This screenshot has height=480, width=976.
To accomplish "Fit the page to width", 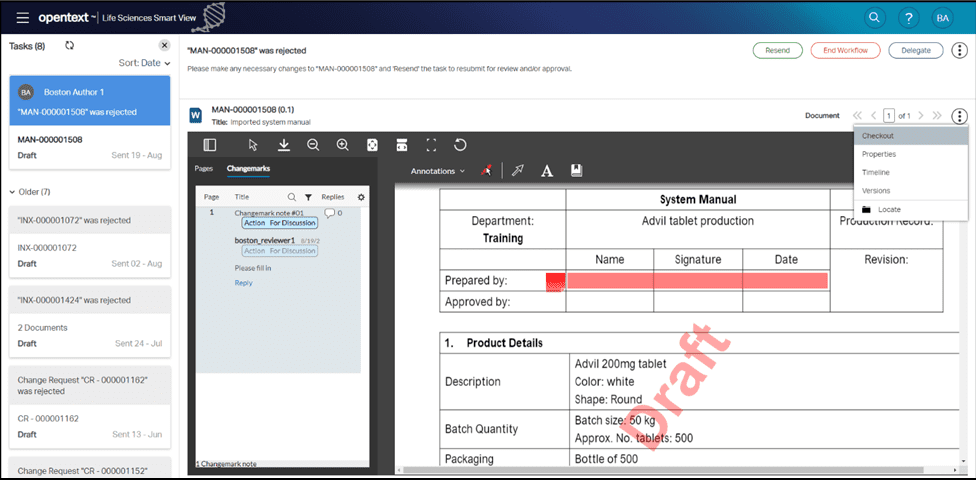I will [x=401, y=145].
